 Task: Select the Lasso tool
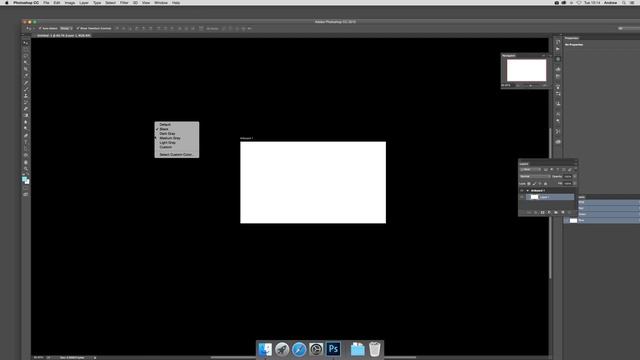[x=26, y=56]
